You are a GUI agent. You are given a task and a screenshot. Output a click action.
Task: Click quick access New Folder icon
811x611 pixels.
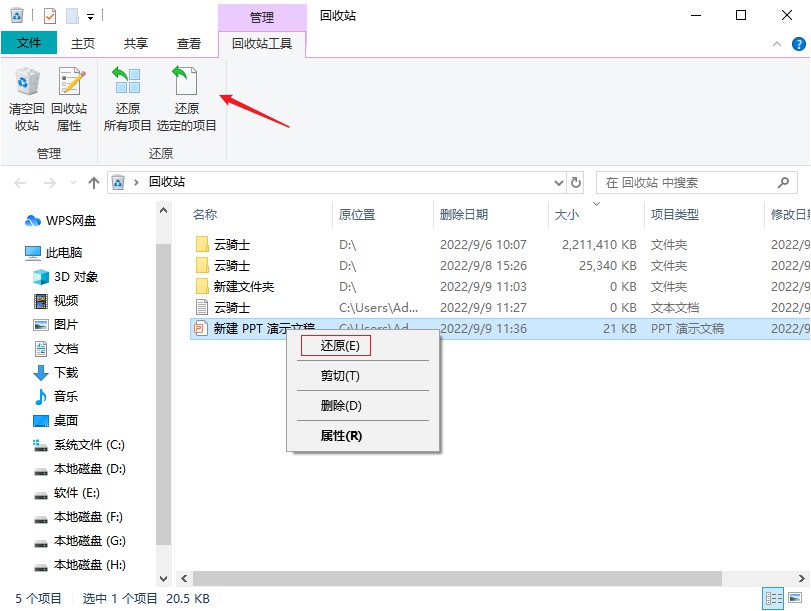tap(72, 16)
